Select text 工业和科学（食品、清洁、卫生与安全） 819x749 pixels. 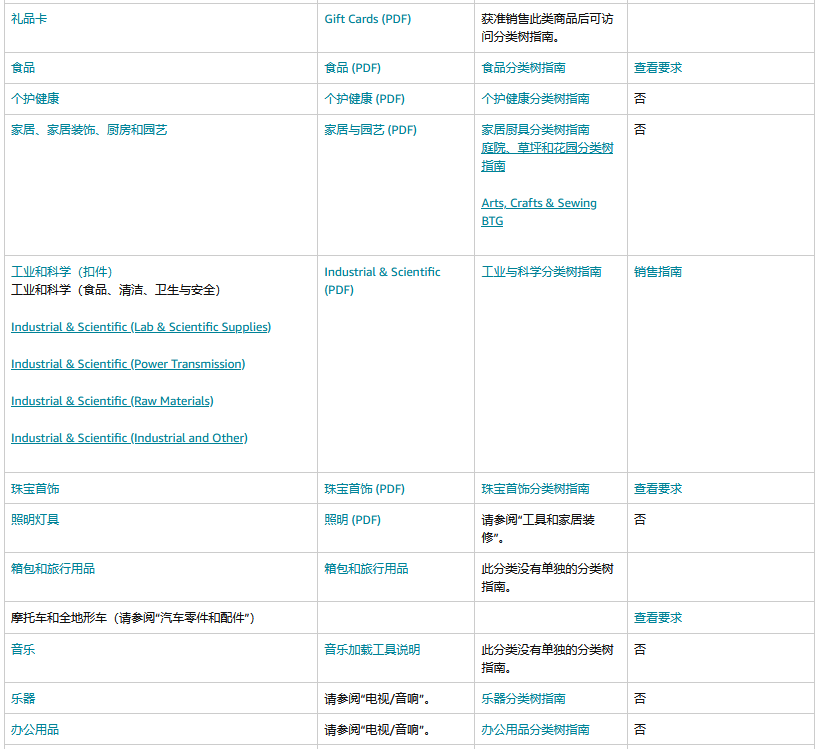coord(115,290)
